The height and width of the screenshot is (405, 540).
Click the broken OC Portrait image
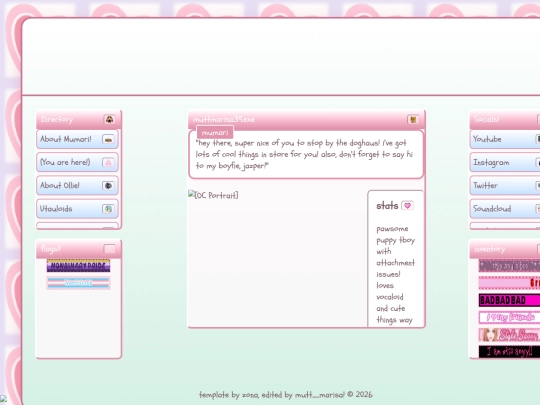213,195
